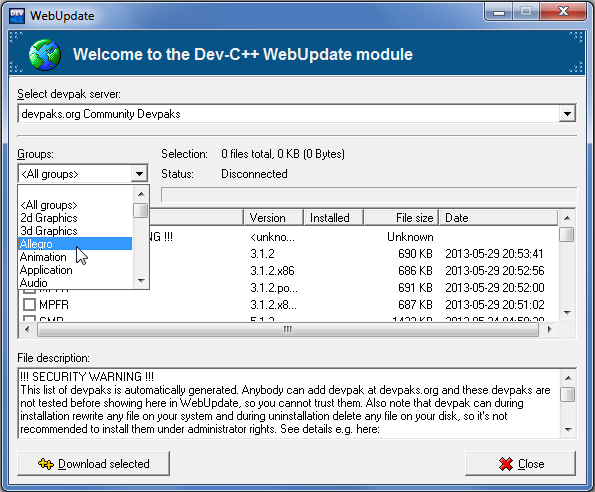Close the WebUpdate window via title bar X
Viewport: 595px width, 492px height.
point(564,12)
